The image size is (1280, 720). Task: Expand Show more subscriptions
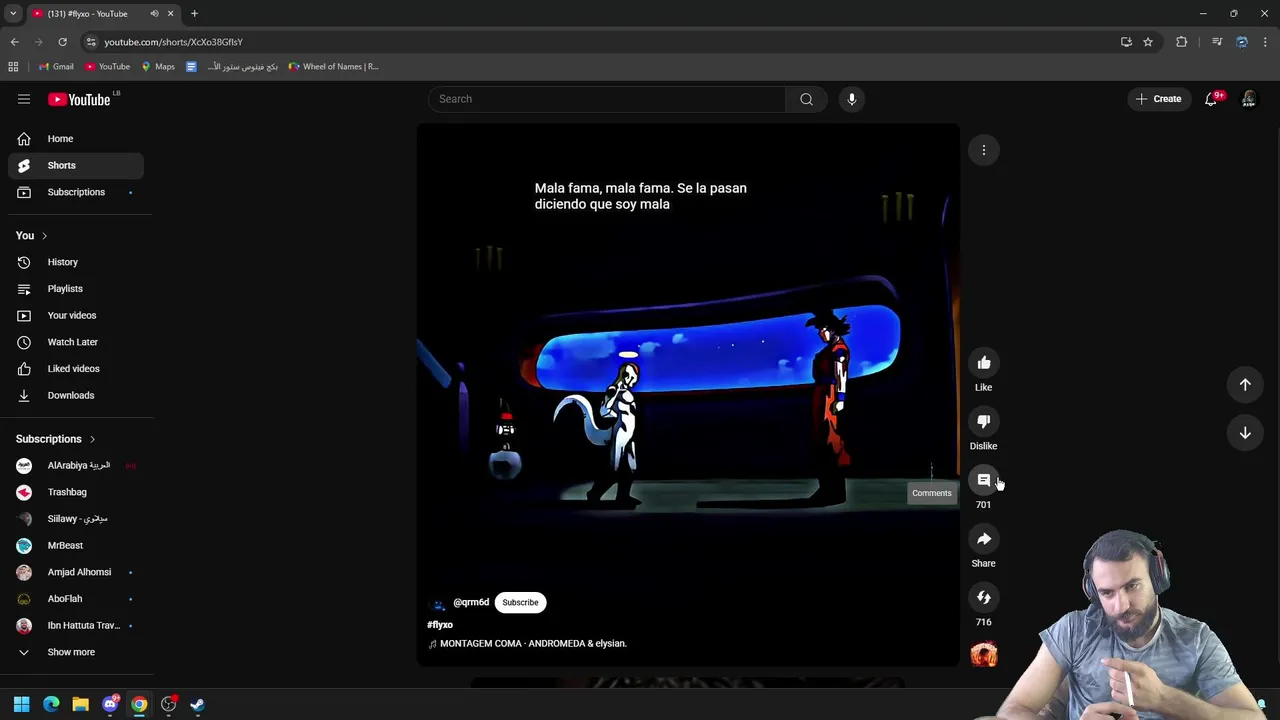pos(76,652)
